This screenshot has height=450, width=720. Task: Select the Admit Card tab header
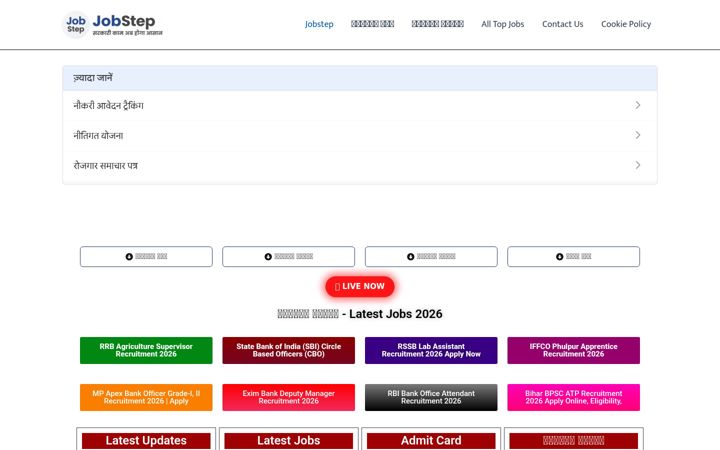431,440
